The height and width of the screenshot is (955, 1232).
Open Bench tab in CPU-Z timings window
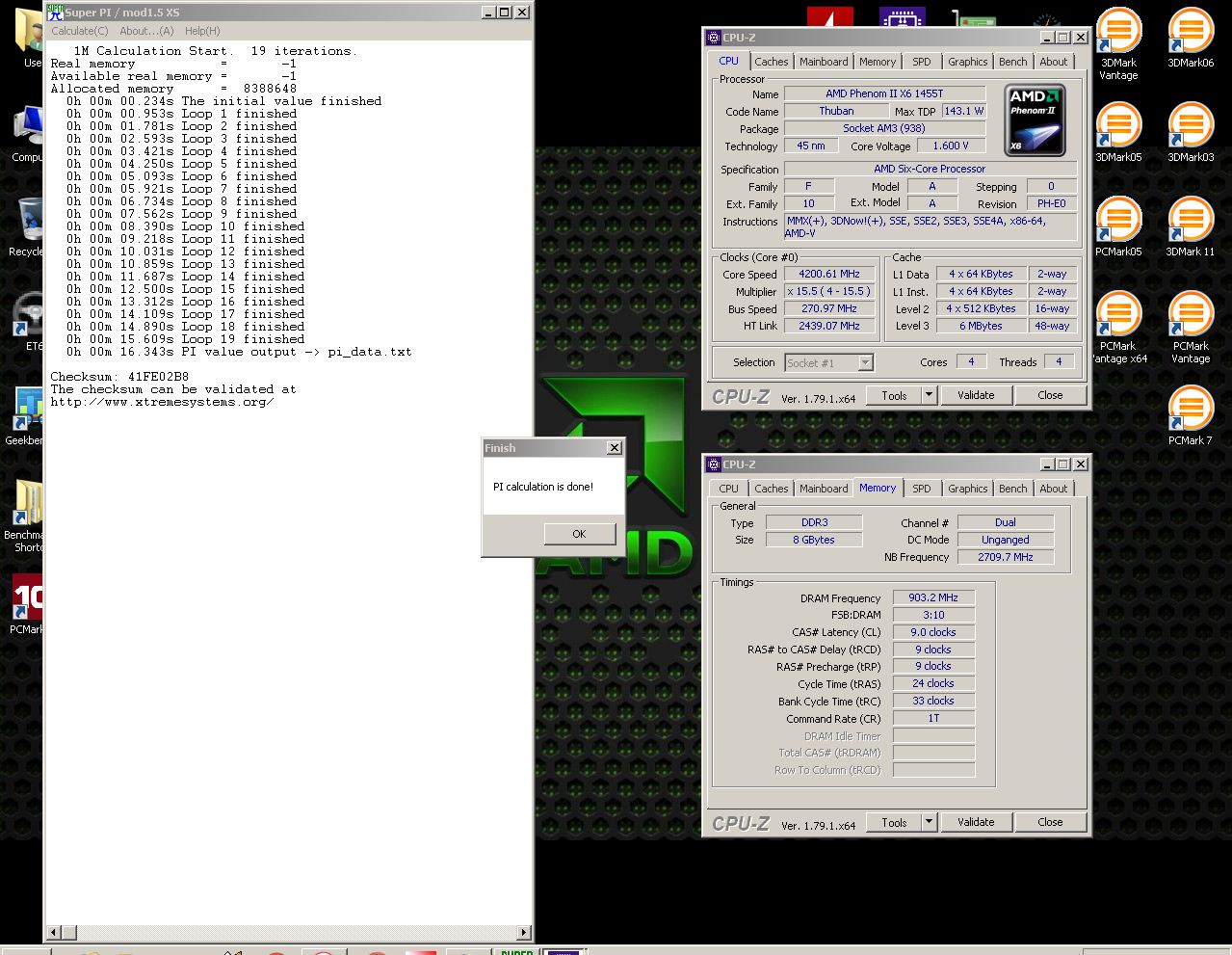(1012, 489)
